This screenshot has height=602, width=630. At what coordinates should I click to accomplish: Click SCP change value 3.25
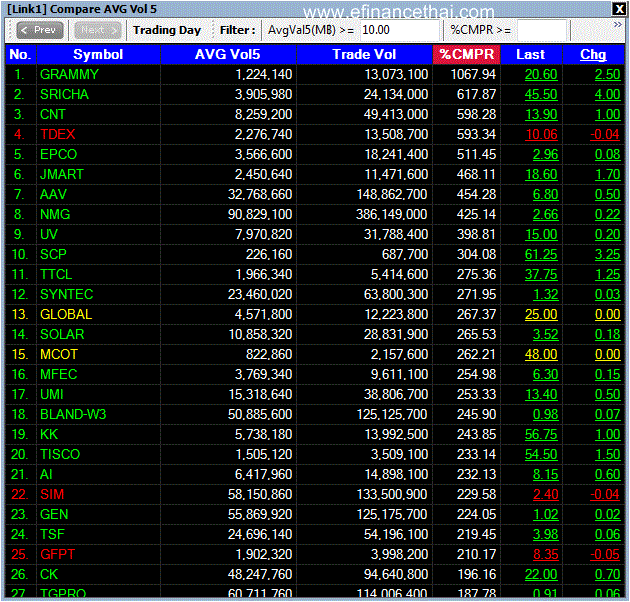(x=608, y=254)
